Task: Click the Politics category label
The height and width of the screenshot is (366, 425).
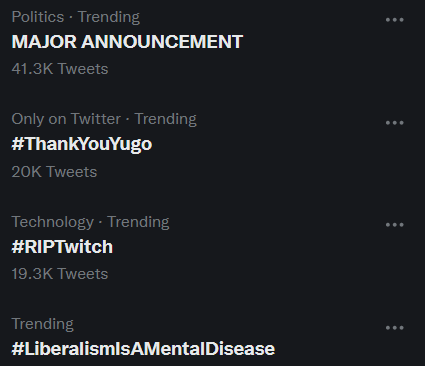Action: click(x=38, y=17)
